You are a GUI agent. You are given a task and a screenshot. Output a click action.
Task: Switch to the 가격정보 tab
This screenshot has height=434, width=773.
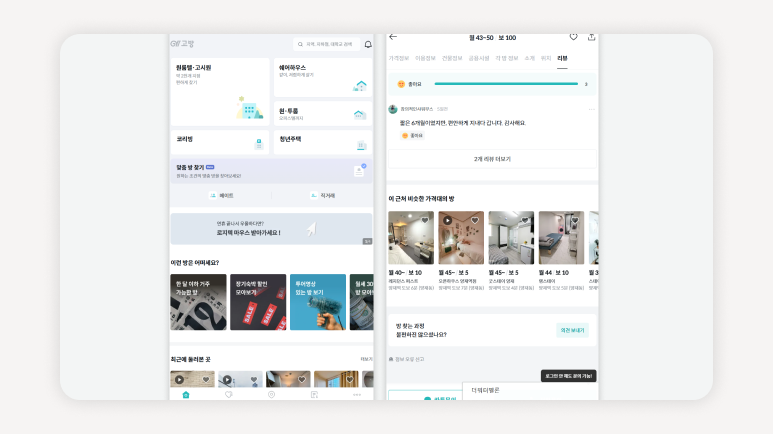(x=399, y=58)
